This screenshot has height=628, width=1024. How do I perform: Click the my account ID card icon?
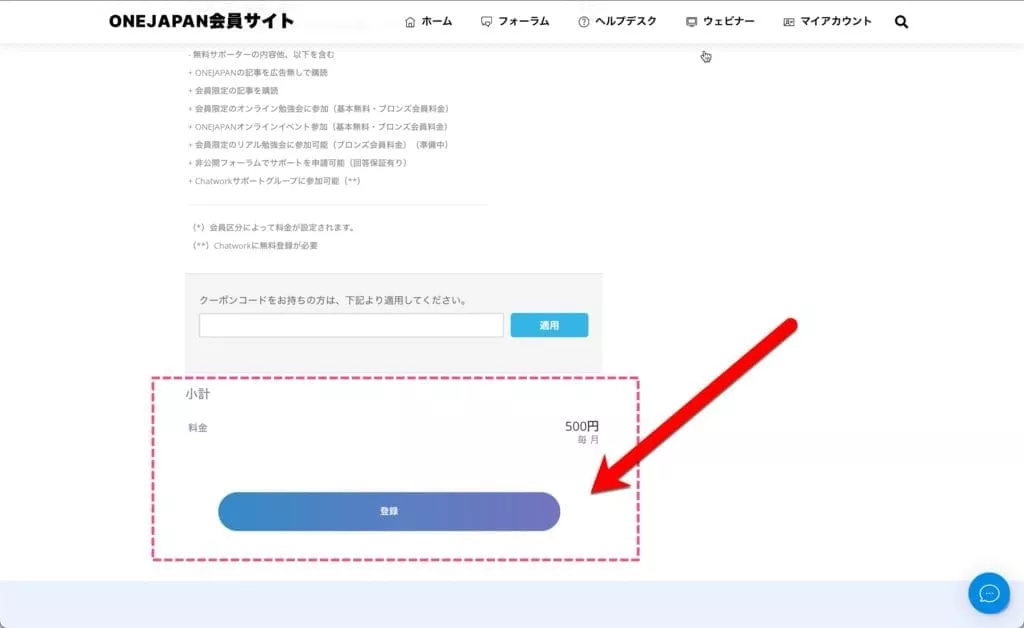[789, 22]
